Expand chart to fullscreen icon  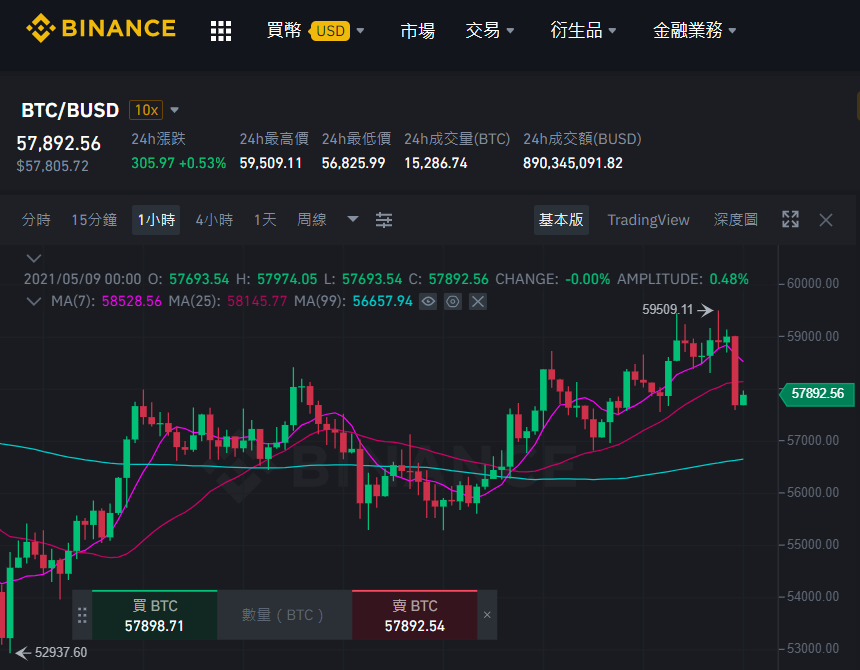tap(790, 219)
